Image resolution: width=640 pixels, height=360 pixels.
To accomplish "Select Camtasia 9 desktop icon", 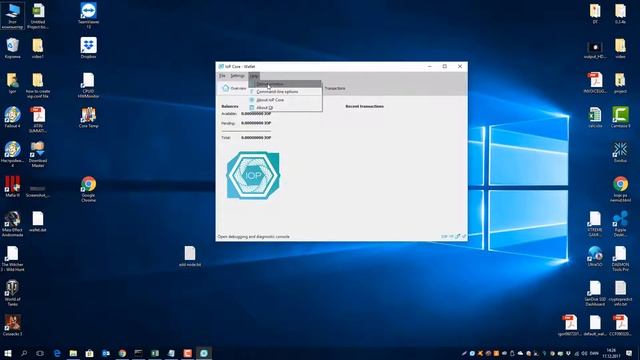I will tap(620, 118).
